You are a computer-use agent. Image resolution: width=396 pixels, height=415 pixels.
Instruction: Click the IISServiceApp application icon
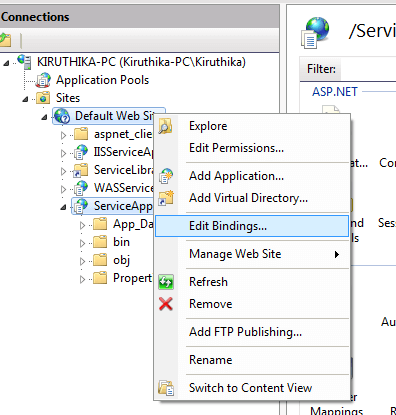coord(81,152)
